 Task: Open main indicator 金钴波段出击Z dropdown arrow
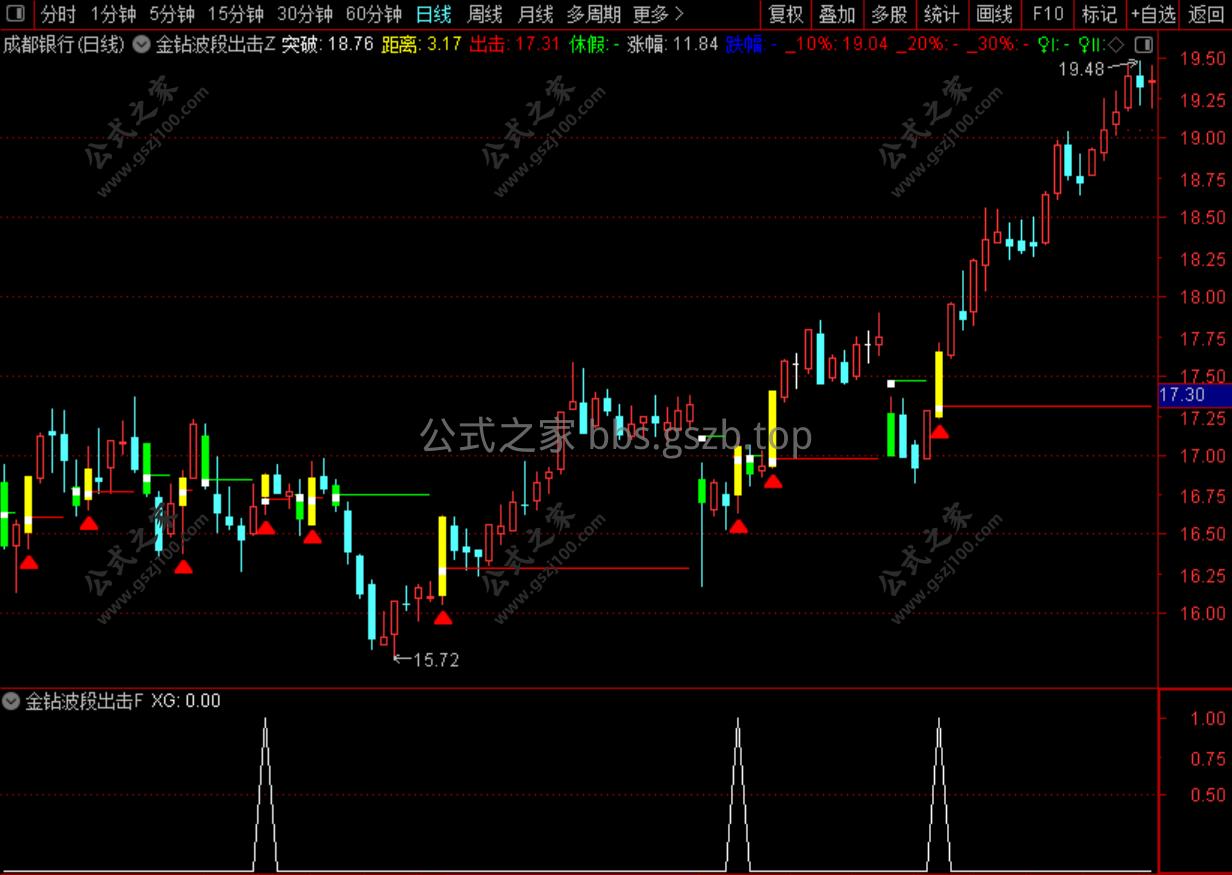pyautogui.click(x=141, y=44)
